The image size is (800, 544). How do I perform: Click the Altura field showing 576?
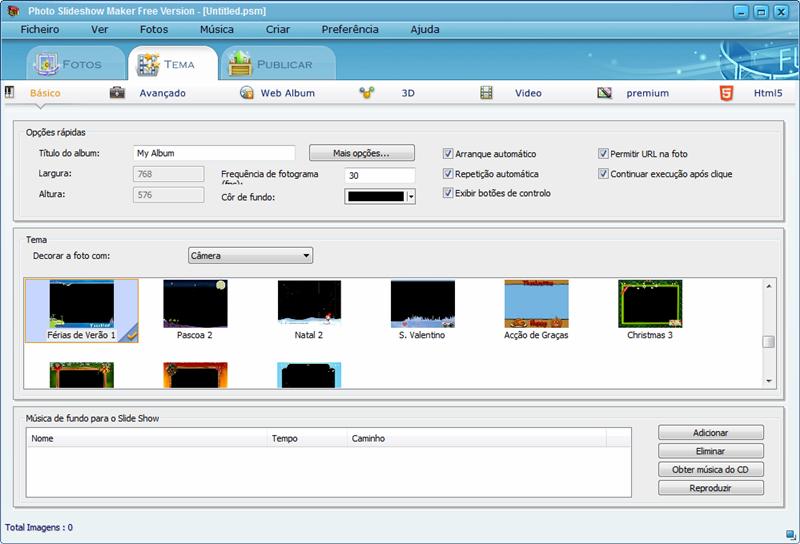coord(168,194)
